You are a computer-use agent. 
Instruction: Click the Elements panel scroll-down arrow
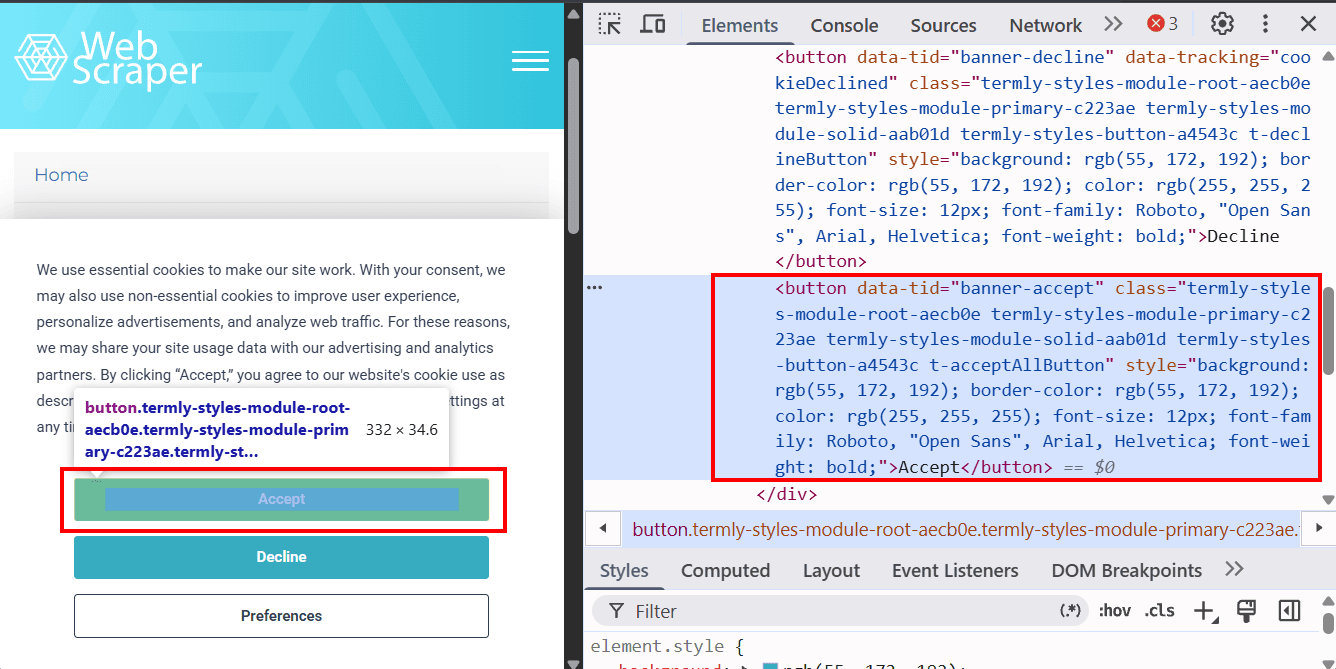1328,499
